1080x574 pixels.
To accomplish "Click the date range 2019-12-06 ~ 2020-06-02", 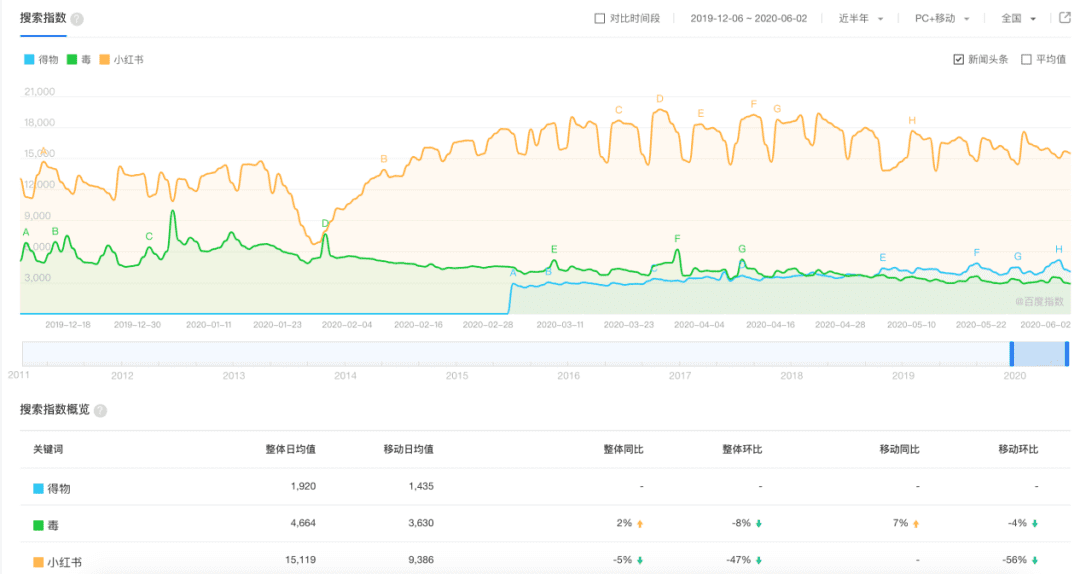I will click(x=749, y=19).
